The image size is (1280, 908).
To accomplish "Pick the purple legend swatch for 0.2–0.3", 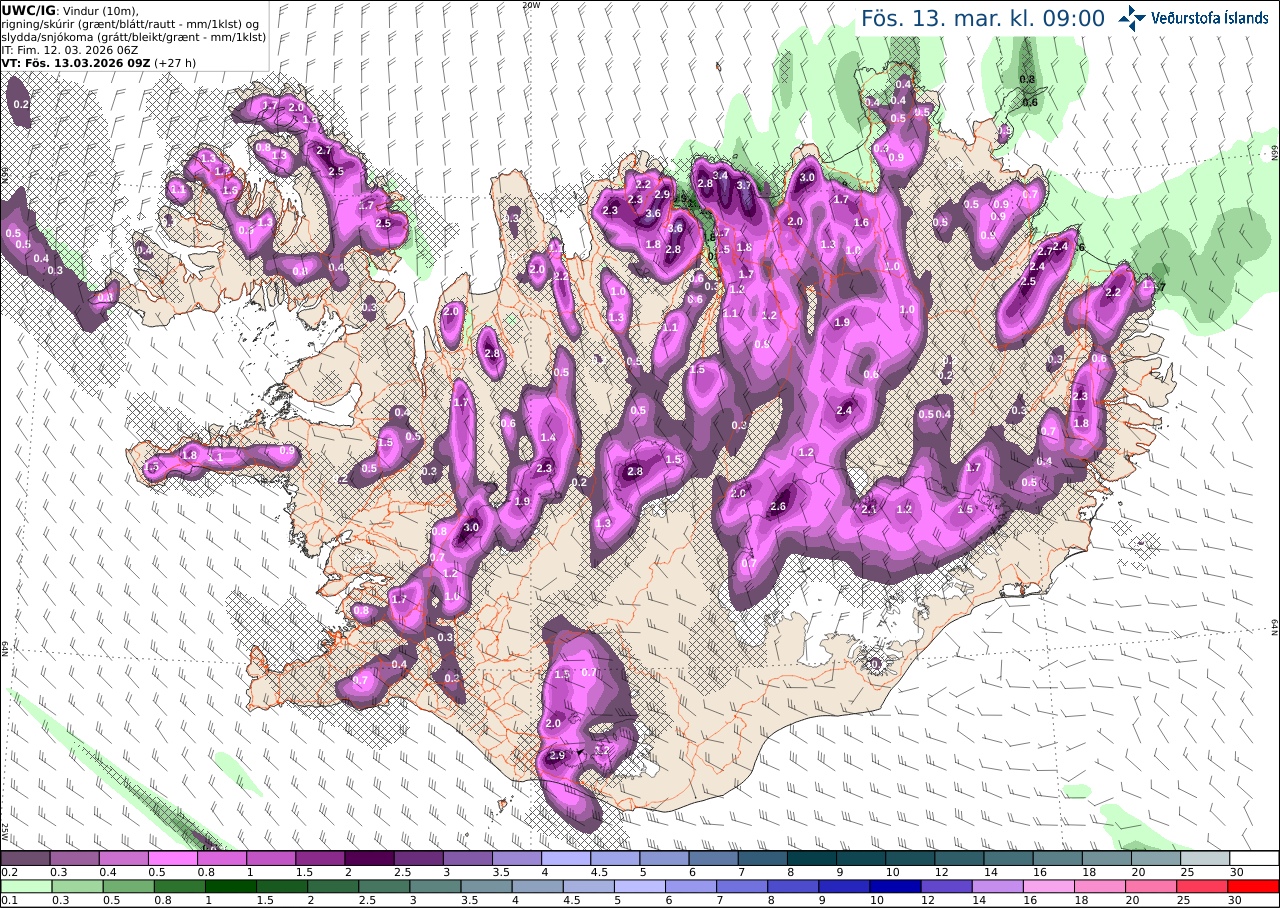I will pyautogui.click(x=25, y=858).
